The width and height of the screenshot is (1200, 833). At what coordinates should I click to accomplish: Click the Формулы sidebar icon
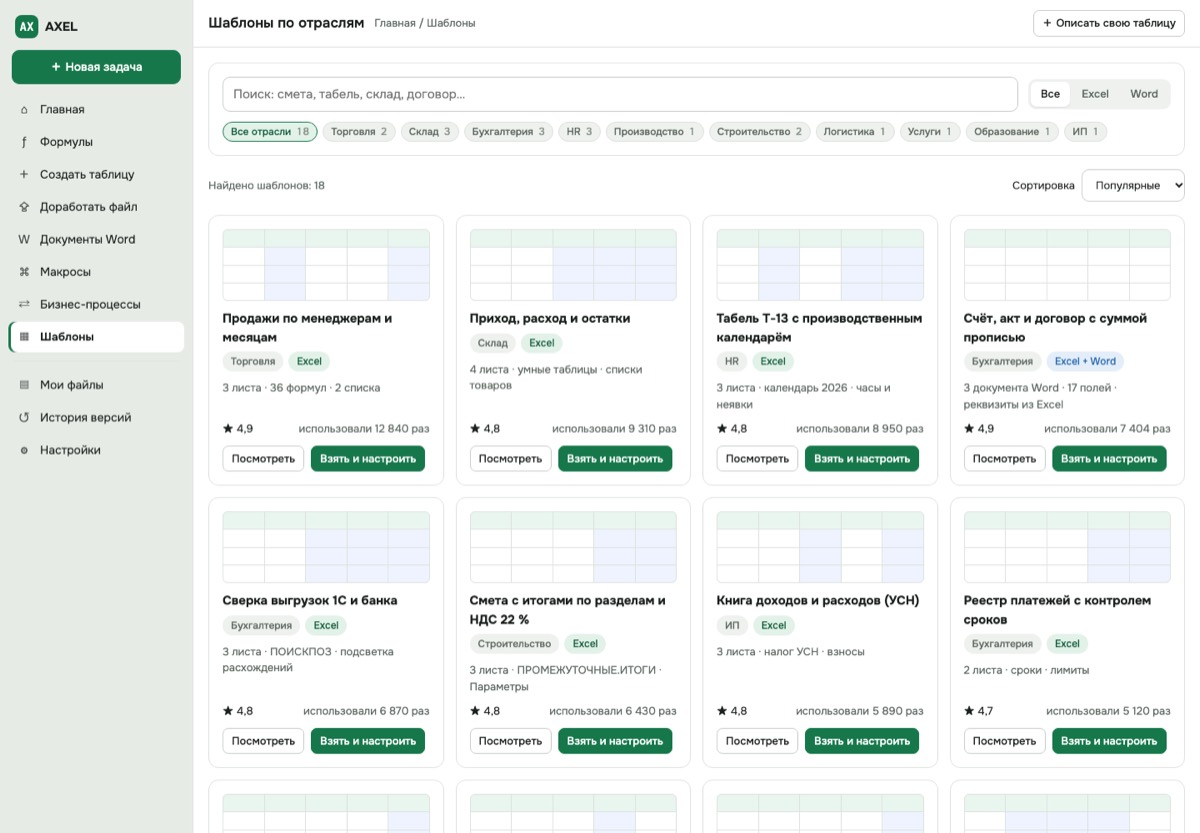pos(24,142)
